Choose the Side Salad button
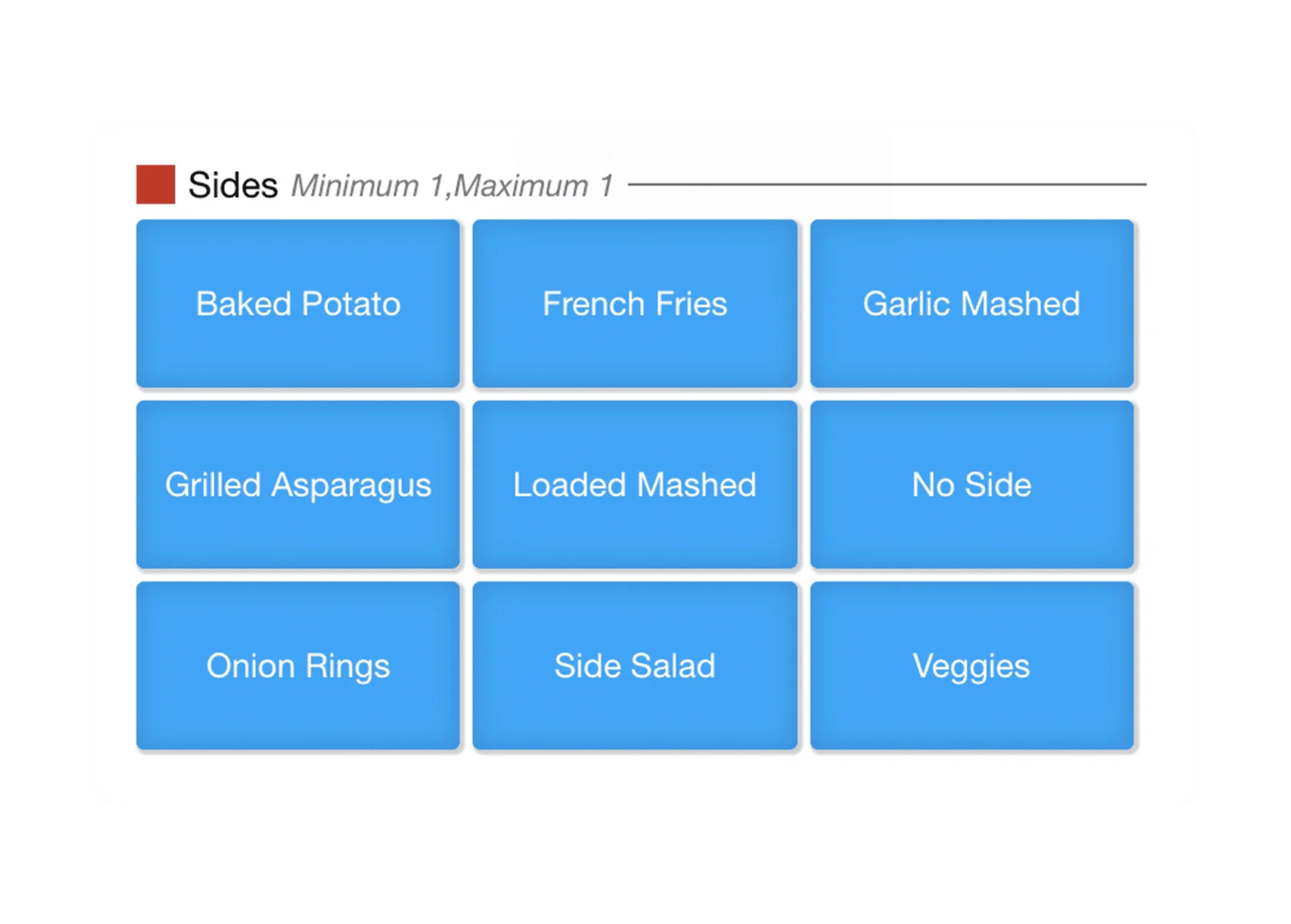The width and height of the screenshot is (1291, 924). coord(635,665)
